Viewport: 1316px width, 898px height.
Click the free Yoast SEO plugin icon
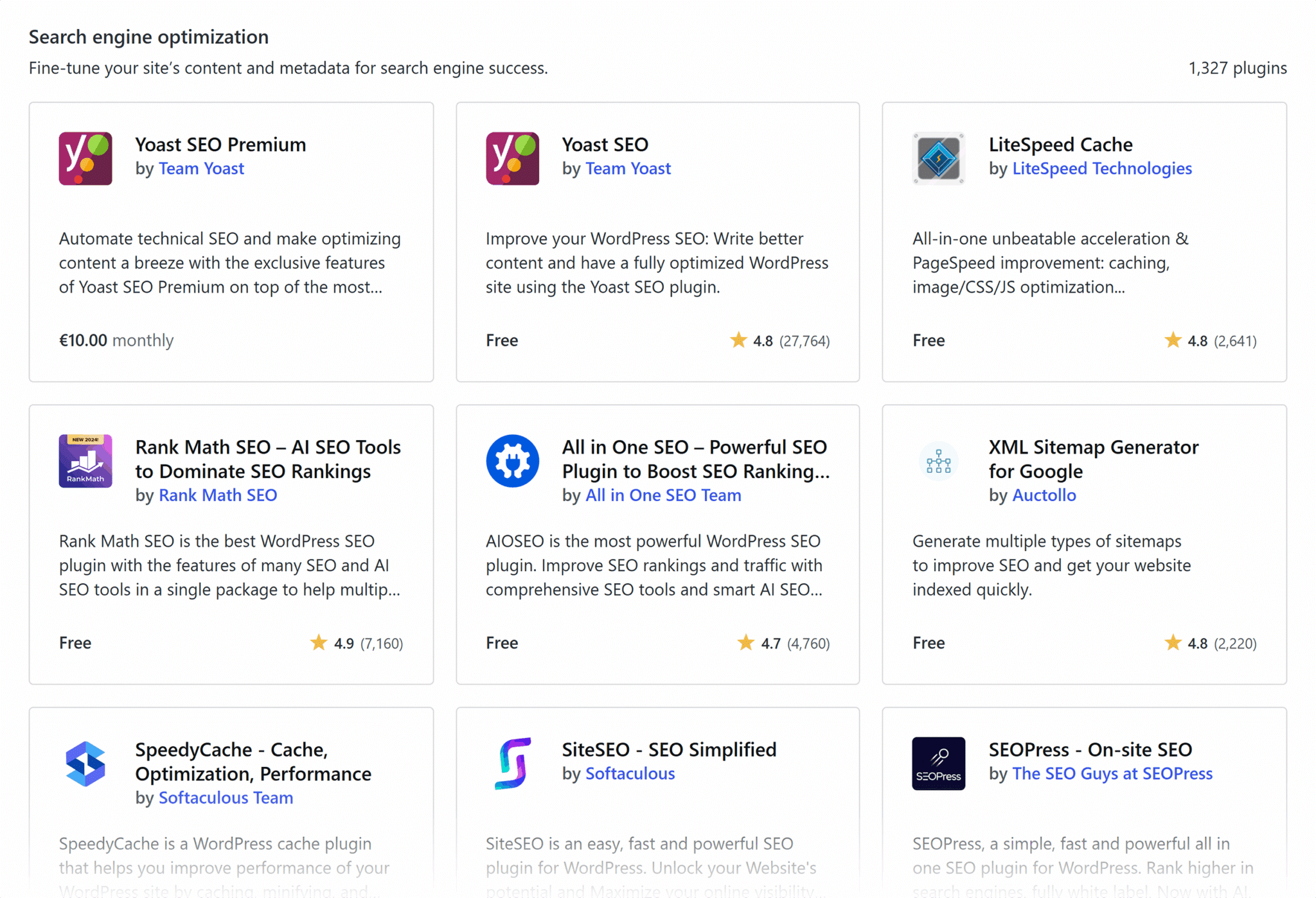point(512,159)
